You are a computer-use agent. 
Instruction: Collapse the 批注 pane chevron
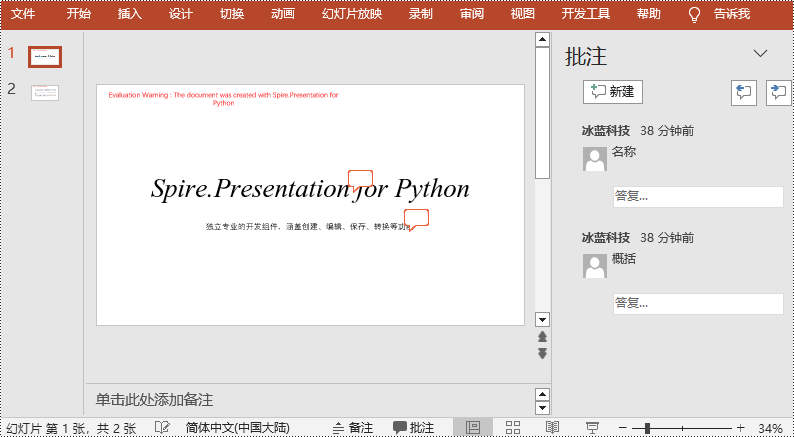[x=761, y=53]
